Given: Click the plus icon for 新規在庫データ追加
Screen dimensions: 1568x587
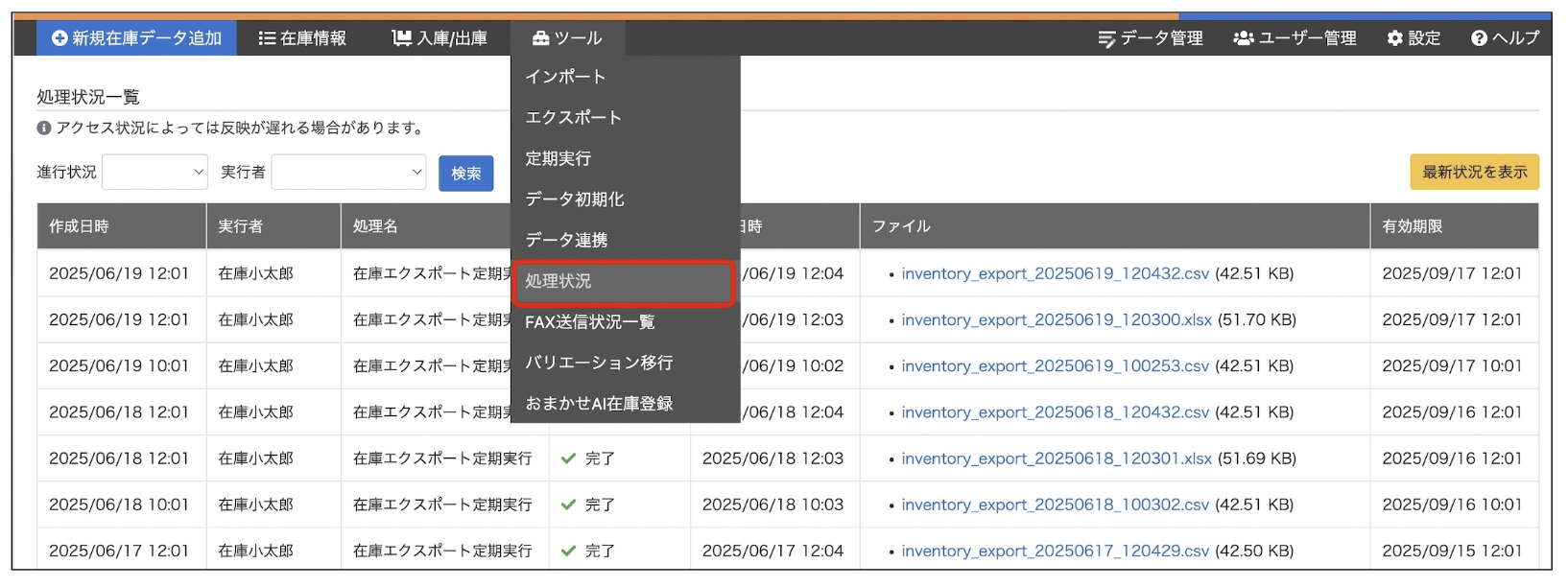Looking at the screenshot, I should (x=59, y=38).
